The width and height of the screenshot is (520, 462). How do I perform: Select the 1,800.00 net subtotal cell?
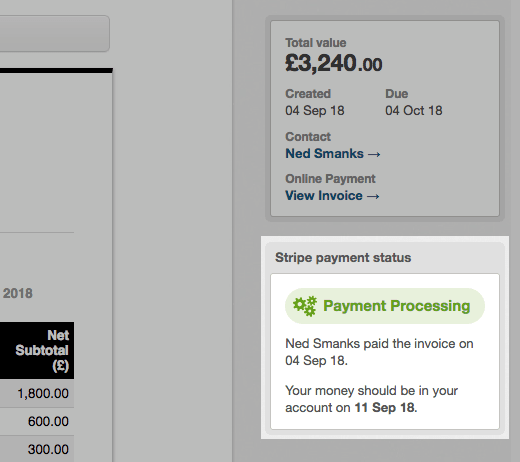pyautogui.click(x=37, y=393)
